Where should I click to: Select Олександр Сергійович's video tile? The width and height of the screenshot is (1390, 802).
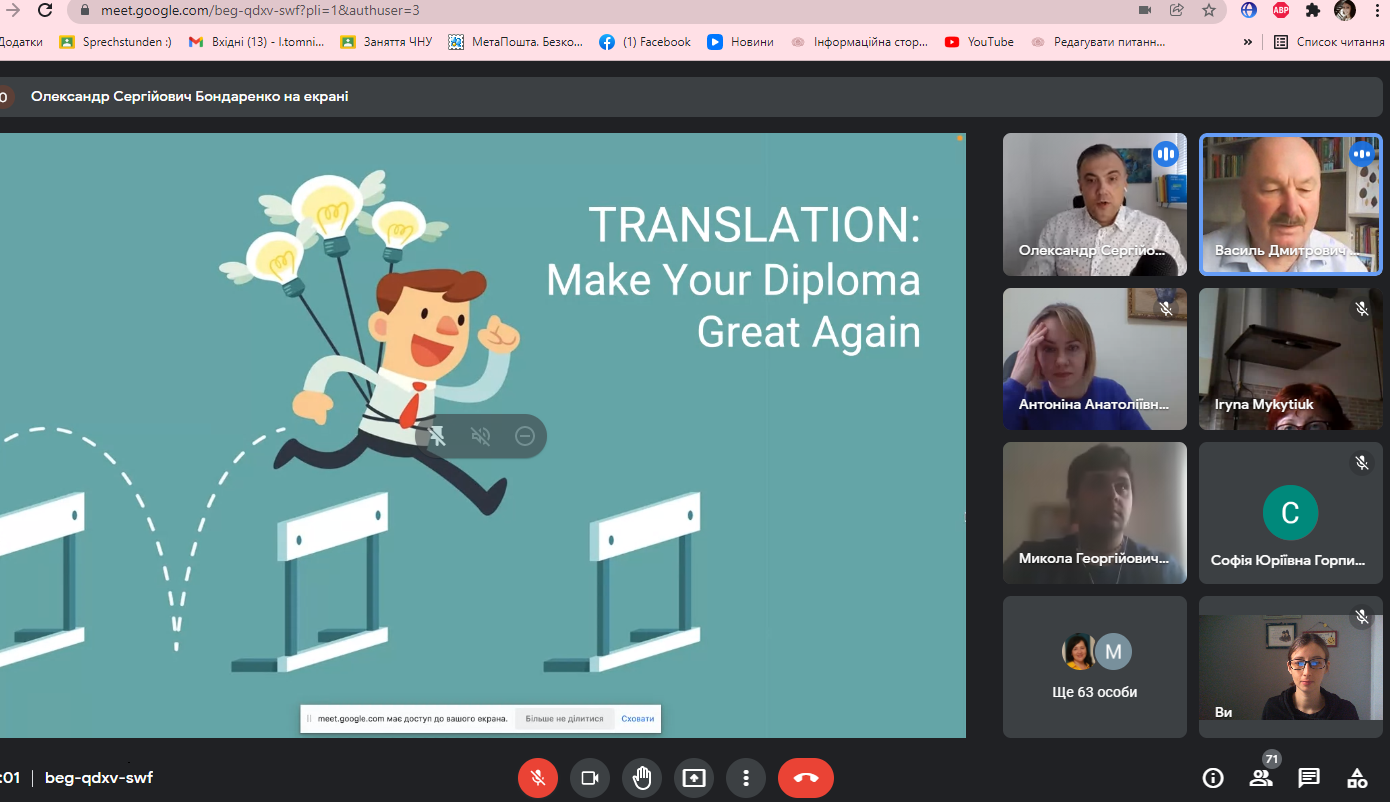tap(1095, 204)
